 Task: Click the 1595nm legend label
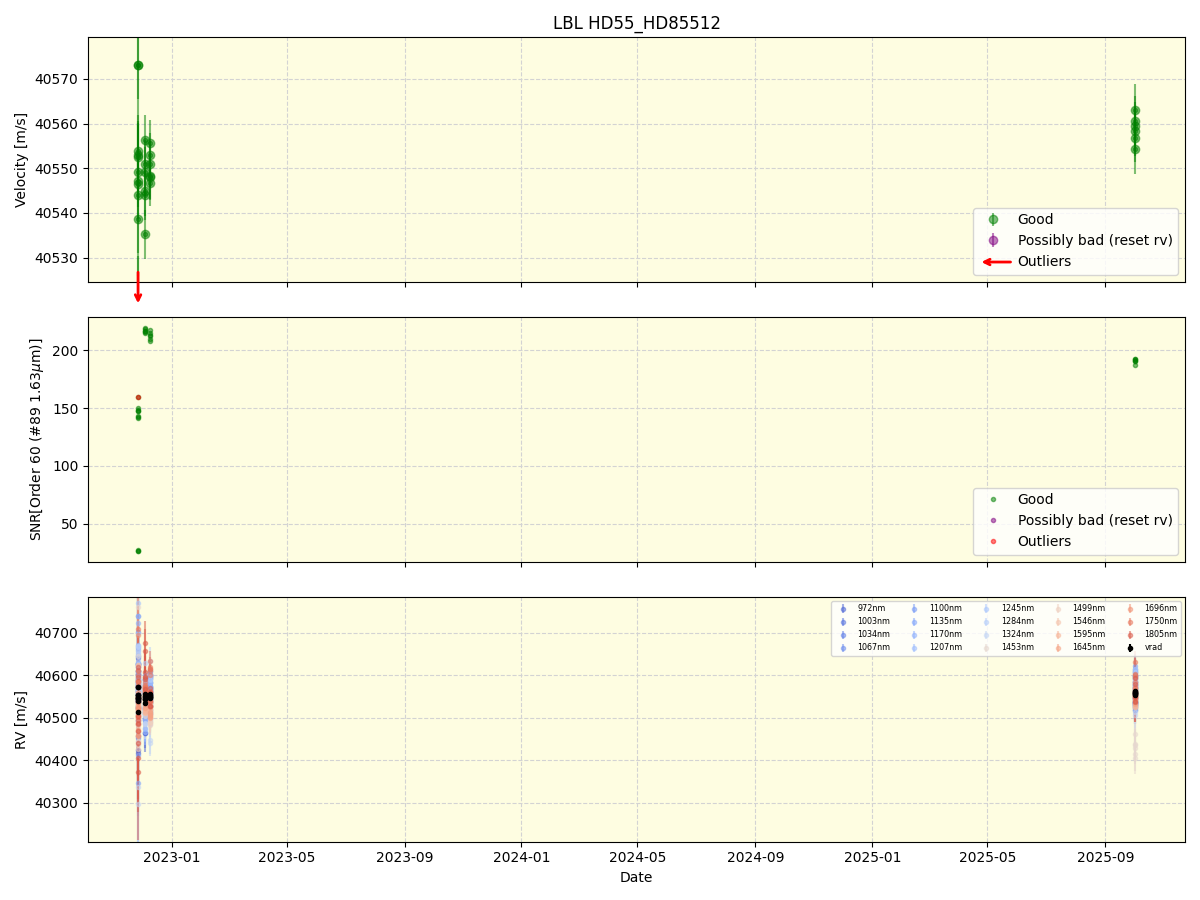1089,634
